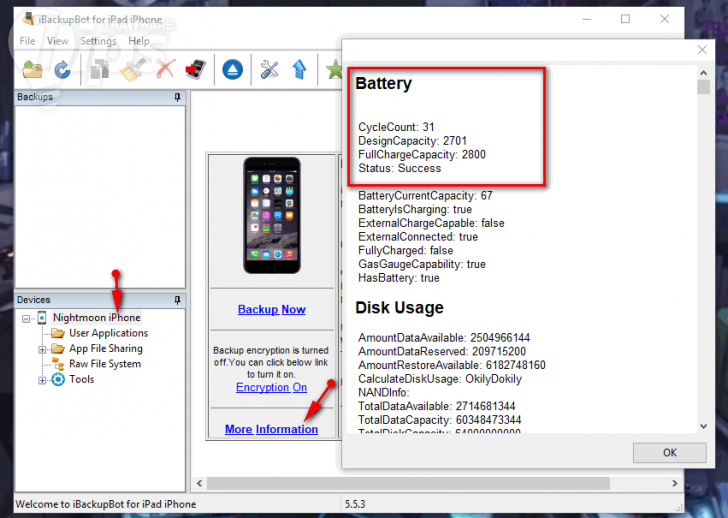Click the main horizontal scrollbar thumb

(408, 483)
